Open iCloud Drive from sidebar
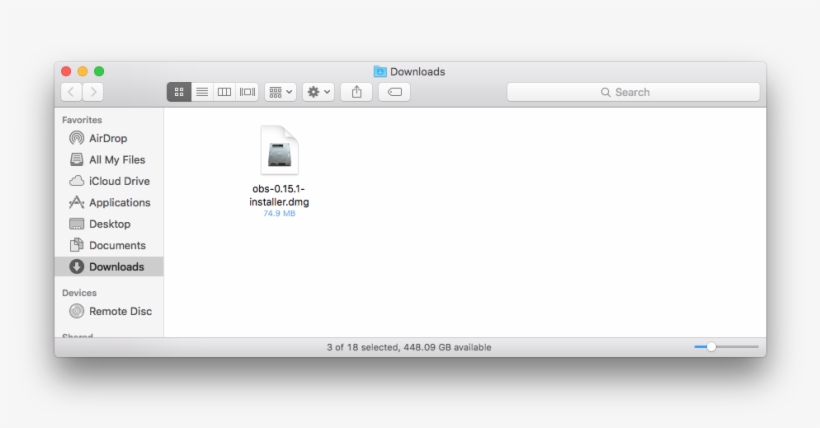This screenshot has height=428, width=820. click(109, 181)
